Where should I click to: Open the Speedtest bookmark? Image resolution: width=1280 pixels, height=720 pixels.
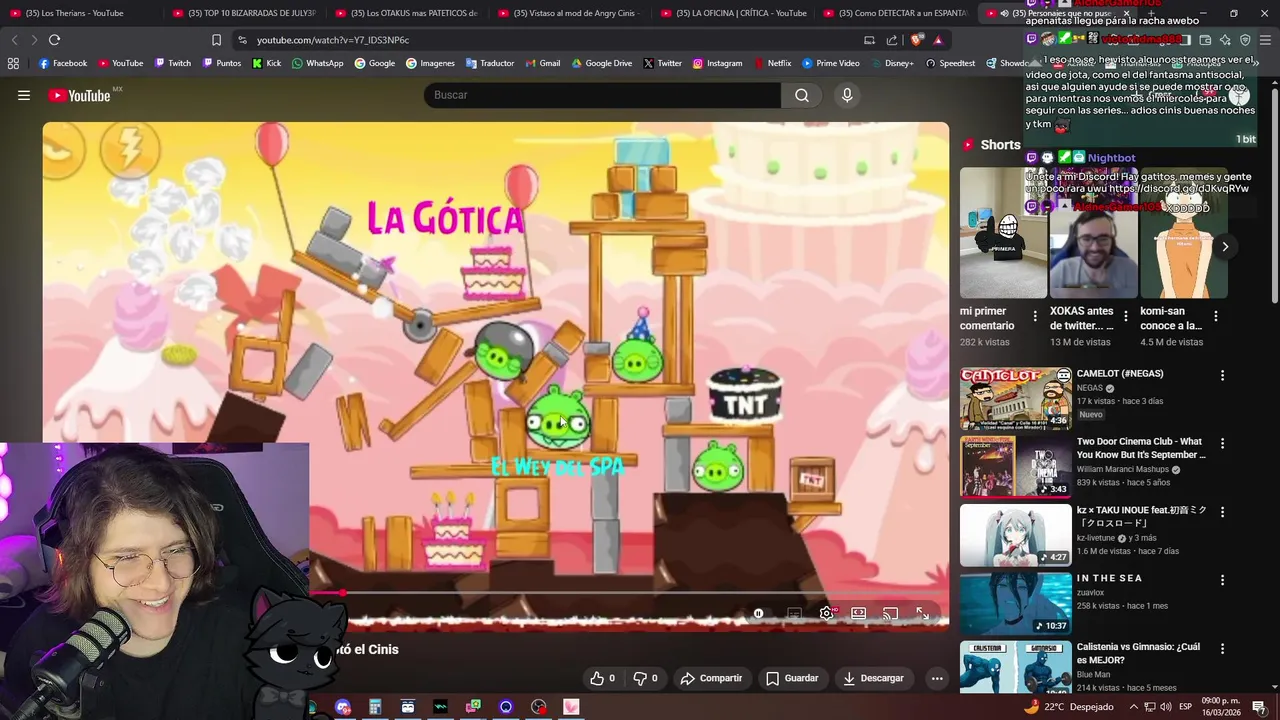click(x=950, y=63)
